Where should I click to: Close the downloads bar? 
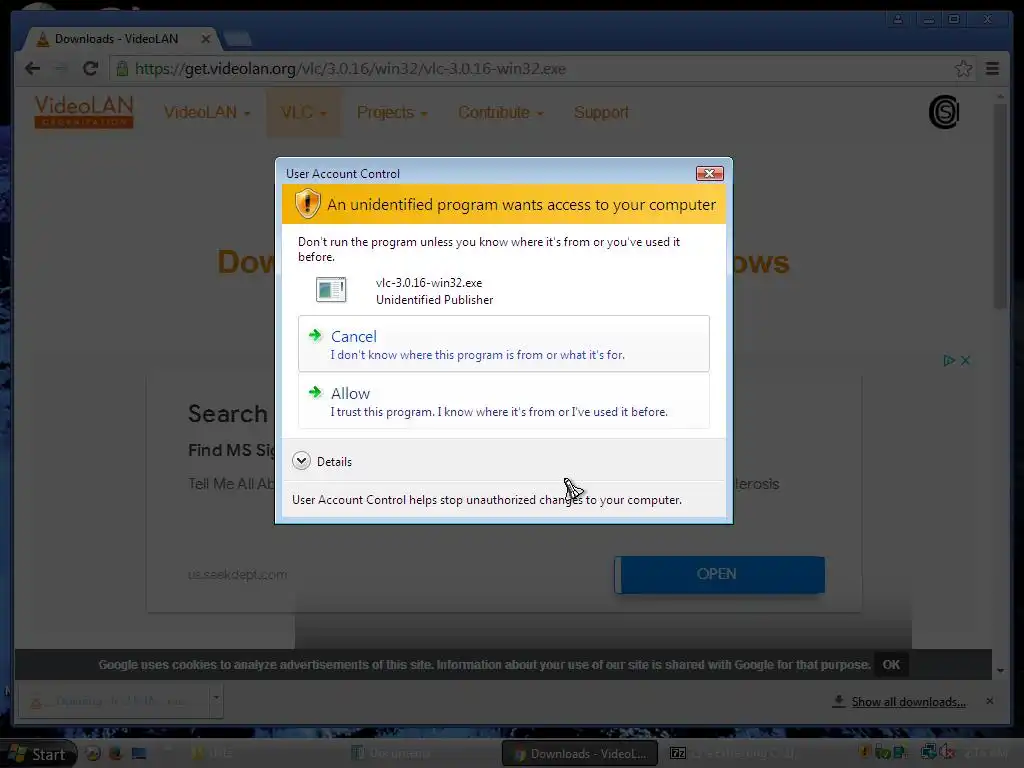tap(989, 701)
